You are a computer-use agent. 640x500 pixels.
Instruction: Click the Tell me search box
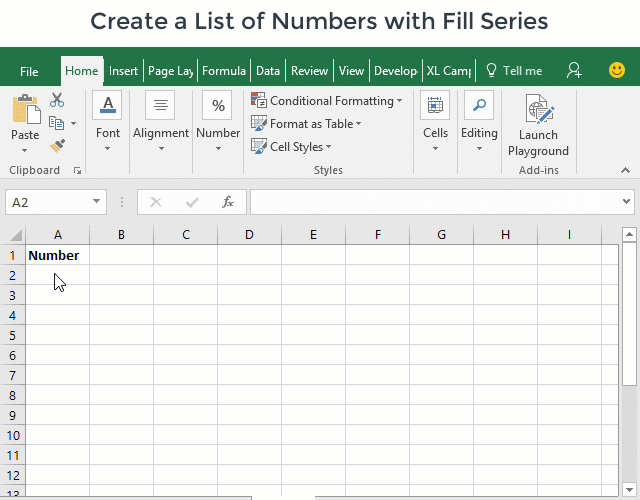[x=514, y=71]
